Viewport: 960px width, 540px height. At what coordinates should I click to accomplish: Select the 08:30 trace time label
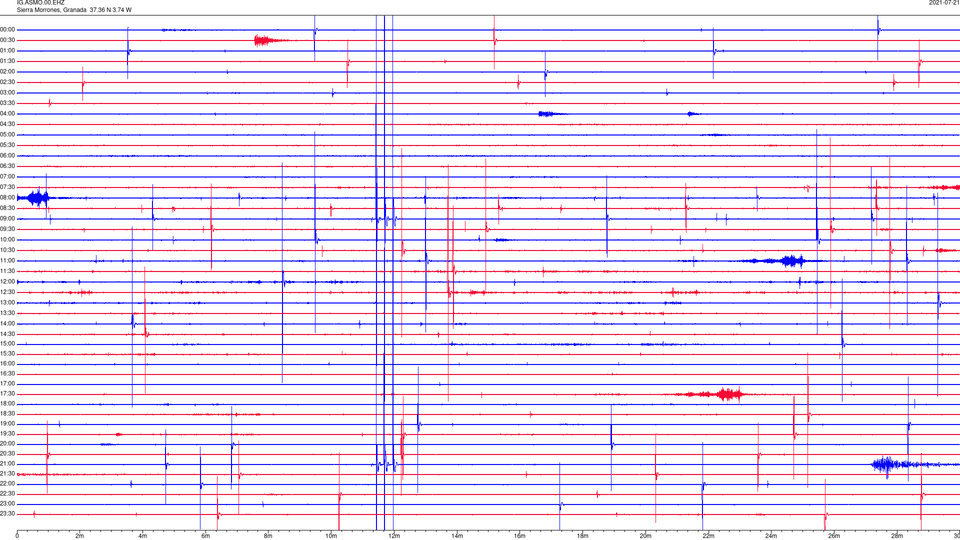(8, 208)
